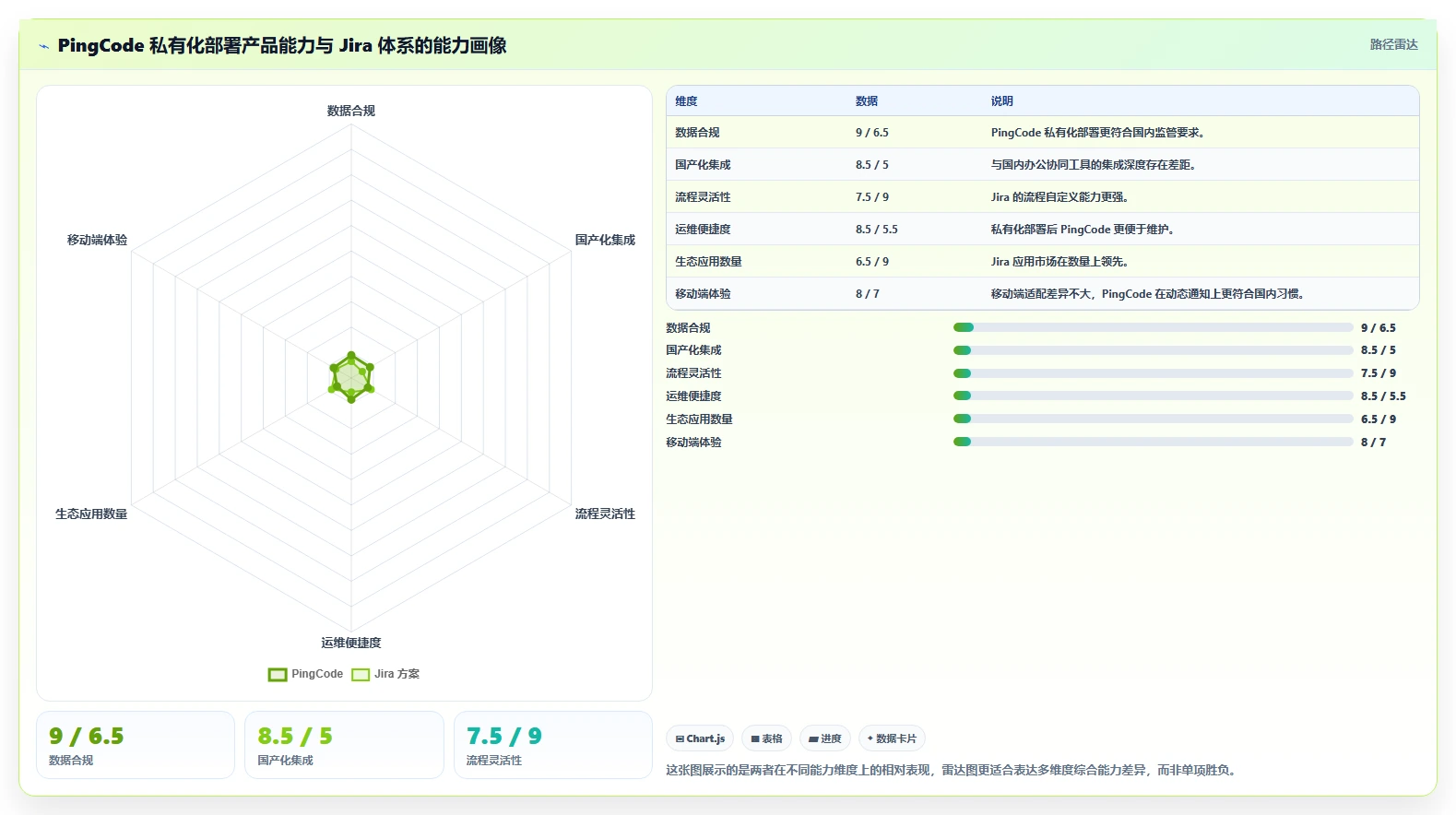Click the 生态应用数量 progress bar
The image size is (1456, 815).
pyautogui.click(x=1153, y=419)
